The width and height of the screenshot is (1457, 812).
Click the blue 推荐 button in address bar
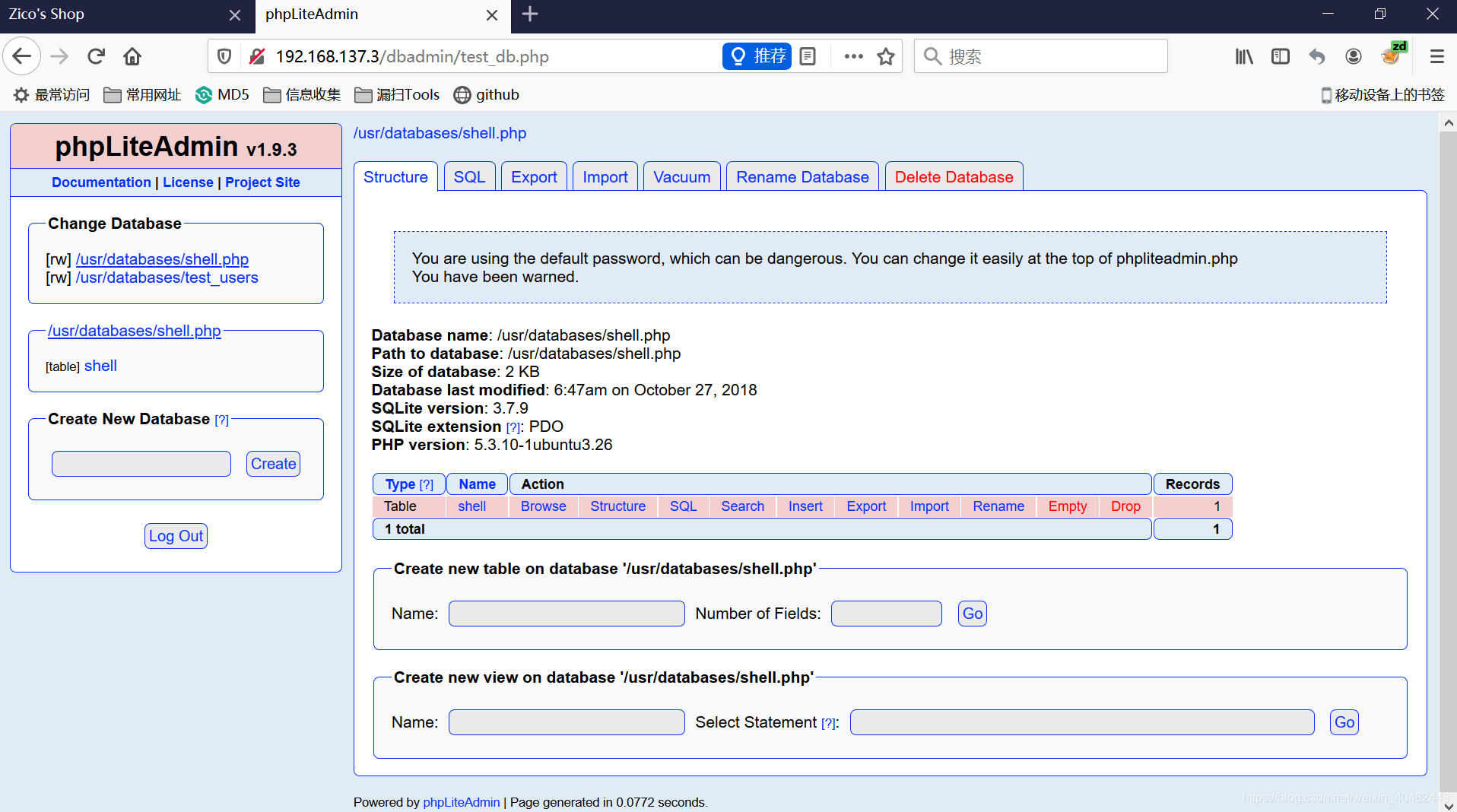757,56
